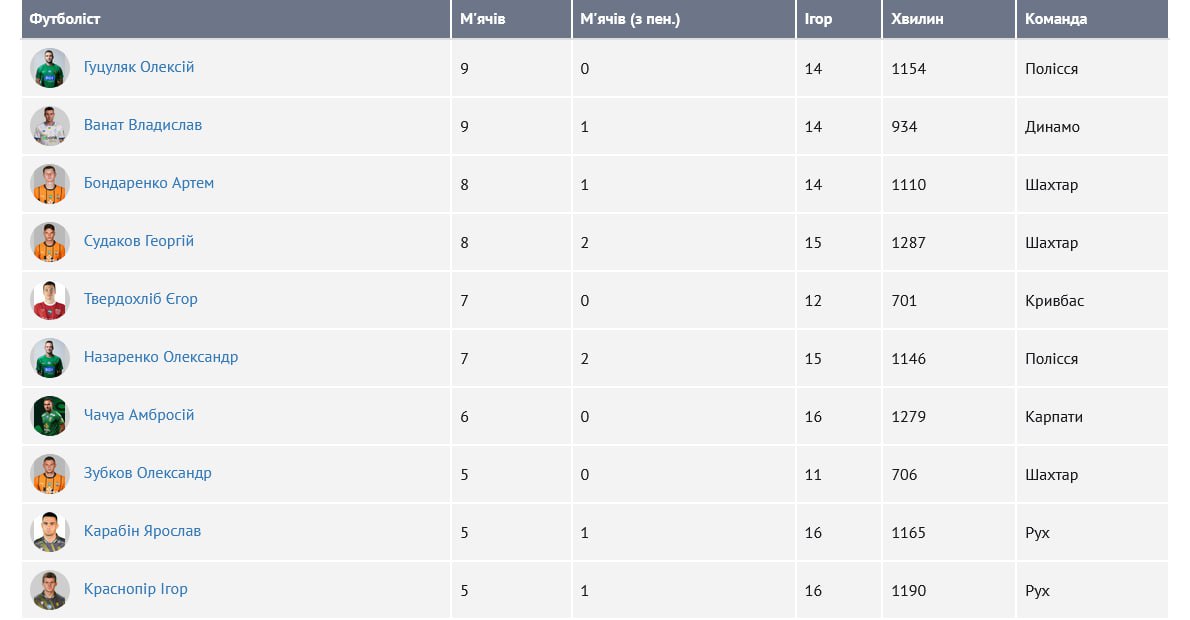Open Гуцуляк Олексій player link
1190x620 pixels.
tap(139, 67)
